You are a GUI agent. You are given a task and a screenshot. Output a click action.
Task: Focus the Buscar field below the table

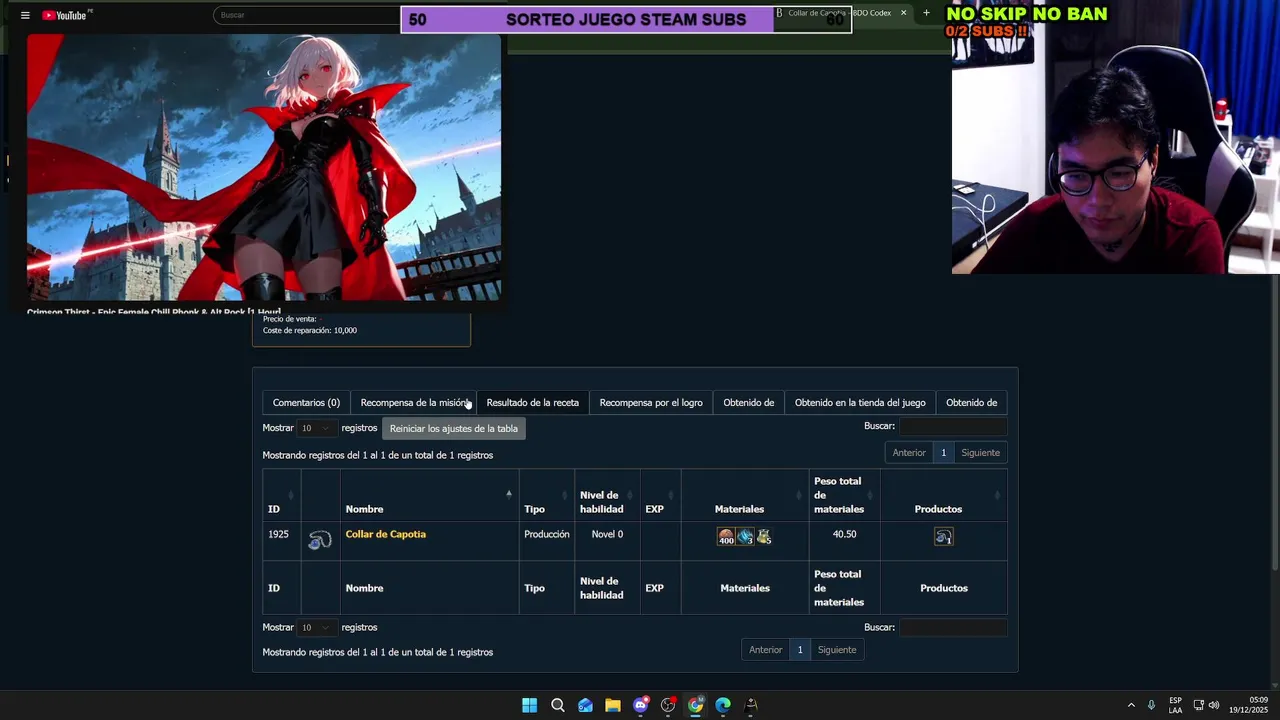click(x=953, y=628)
